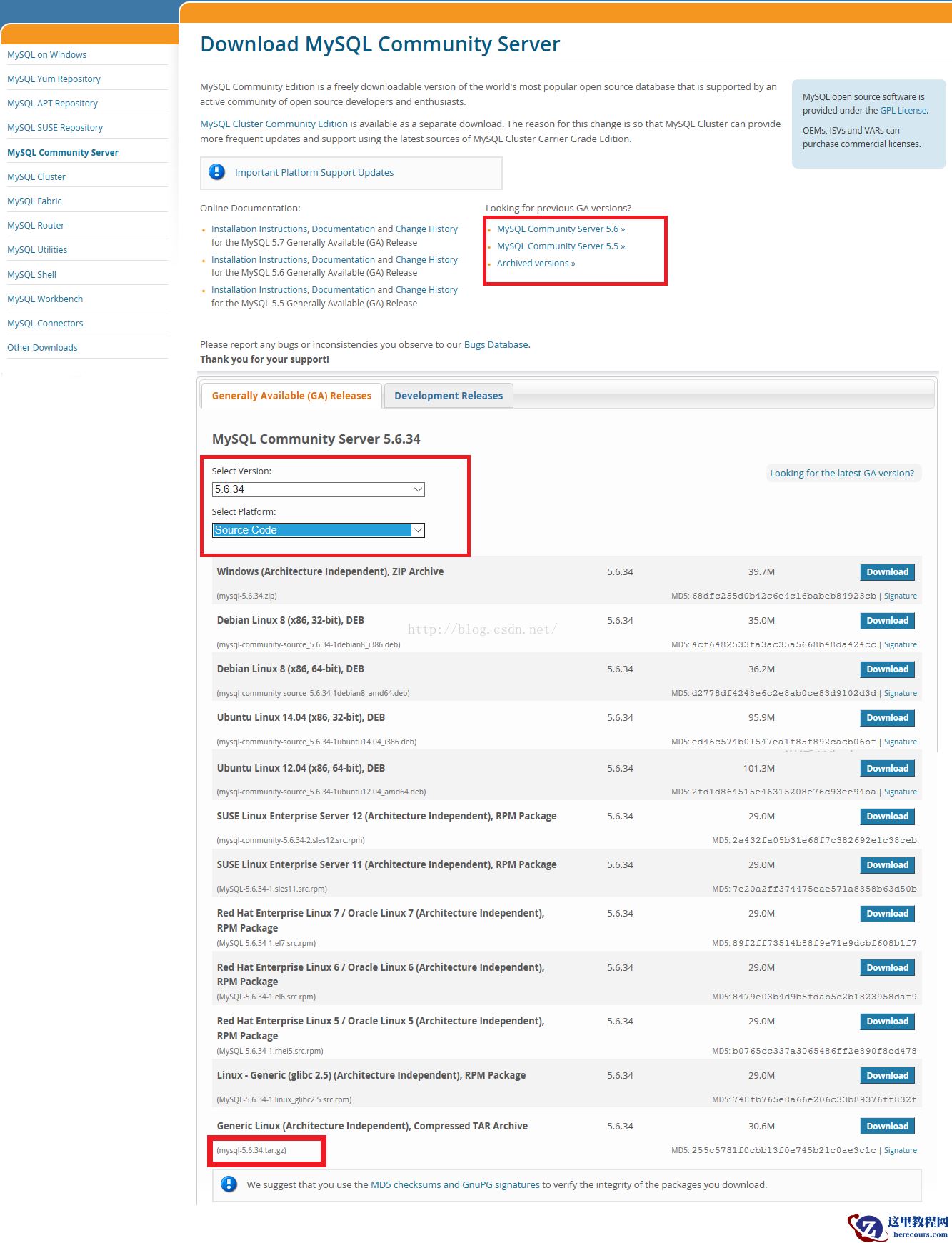Download Red Hat Enterprise Linux 7 RPM

pyautogui.click(x=887, y=914)
